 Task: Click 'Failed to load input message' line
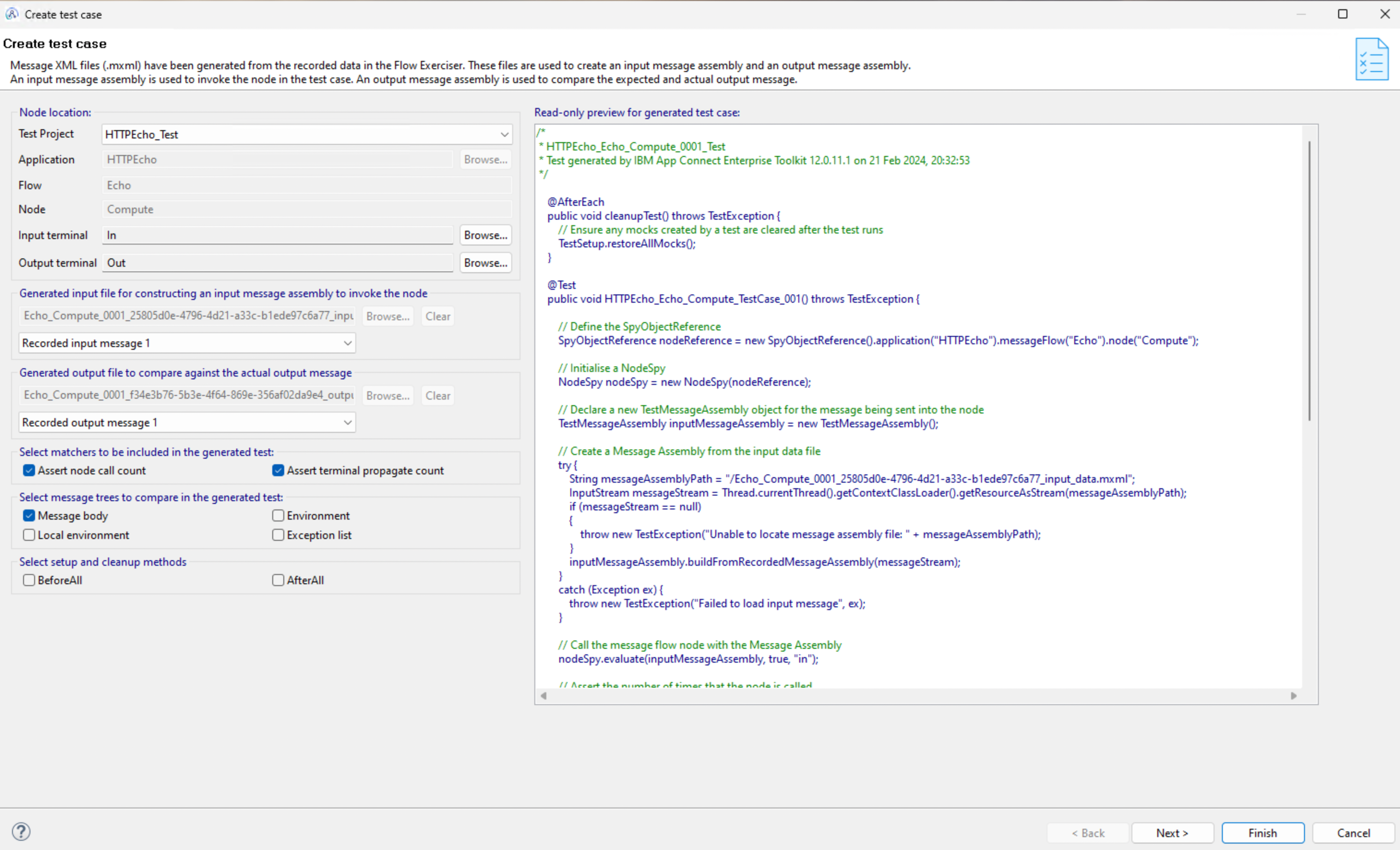click(x=717, y=604)
